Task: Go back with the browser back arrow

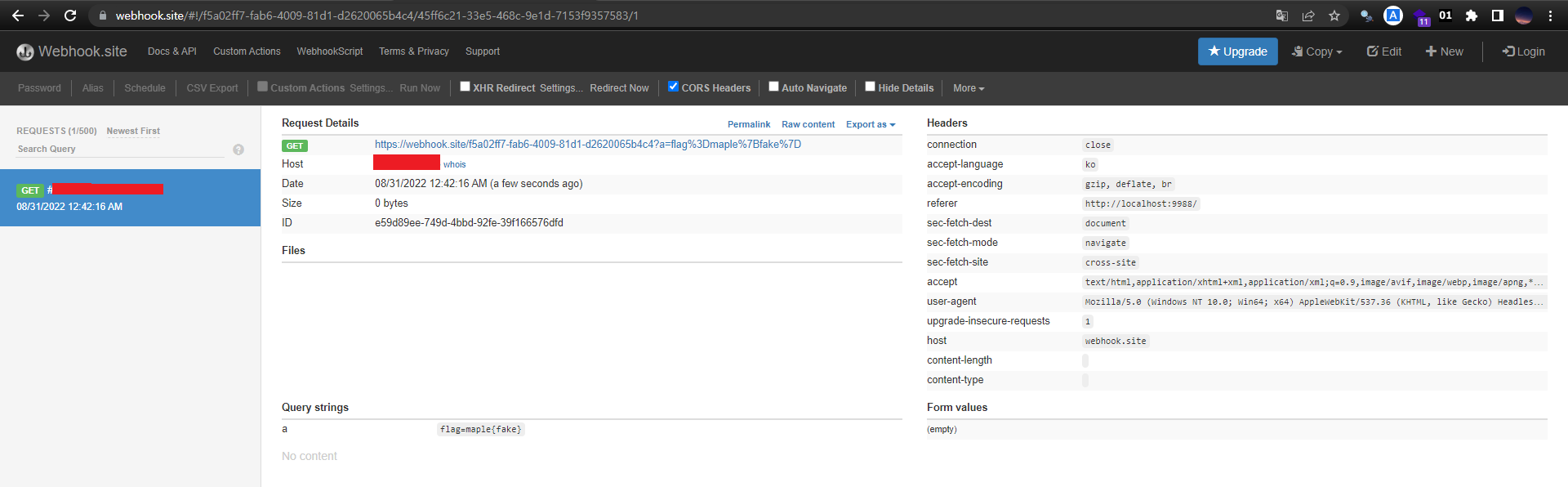Action: coord(18,16)
